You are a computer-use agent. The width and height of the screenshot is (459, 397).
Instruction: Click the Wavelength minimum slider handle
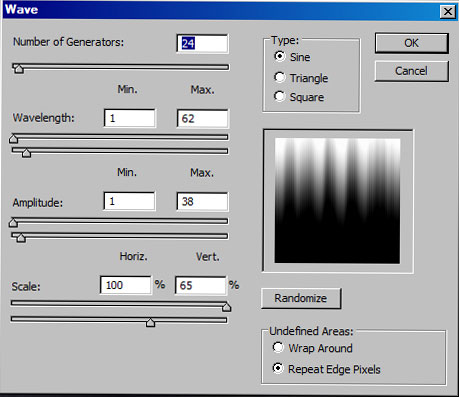pyautogui.click(x=14, y=138)
